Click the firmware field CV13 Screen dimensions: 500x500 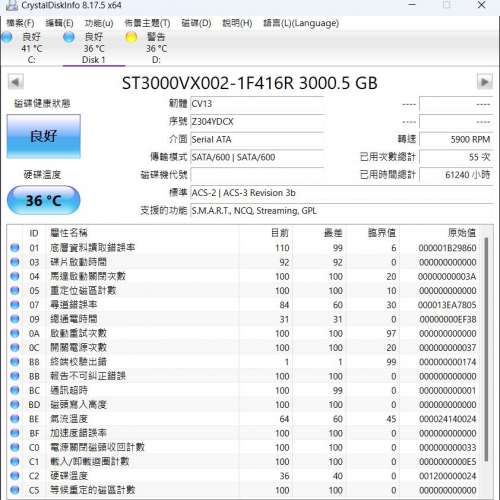tap(257, 104)
